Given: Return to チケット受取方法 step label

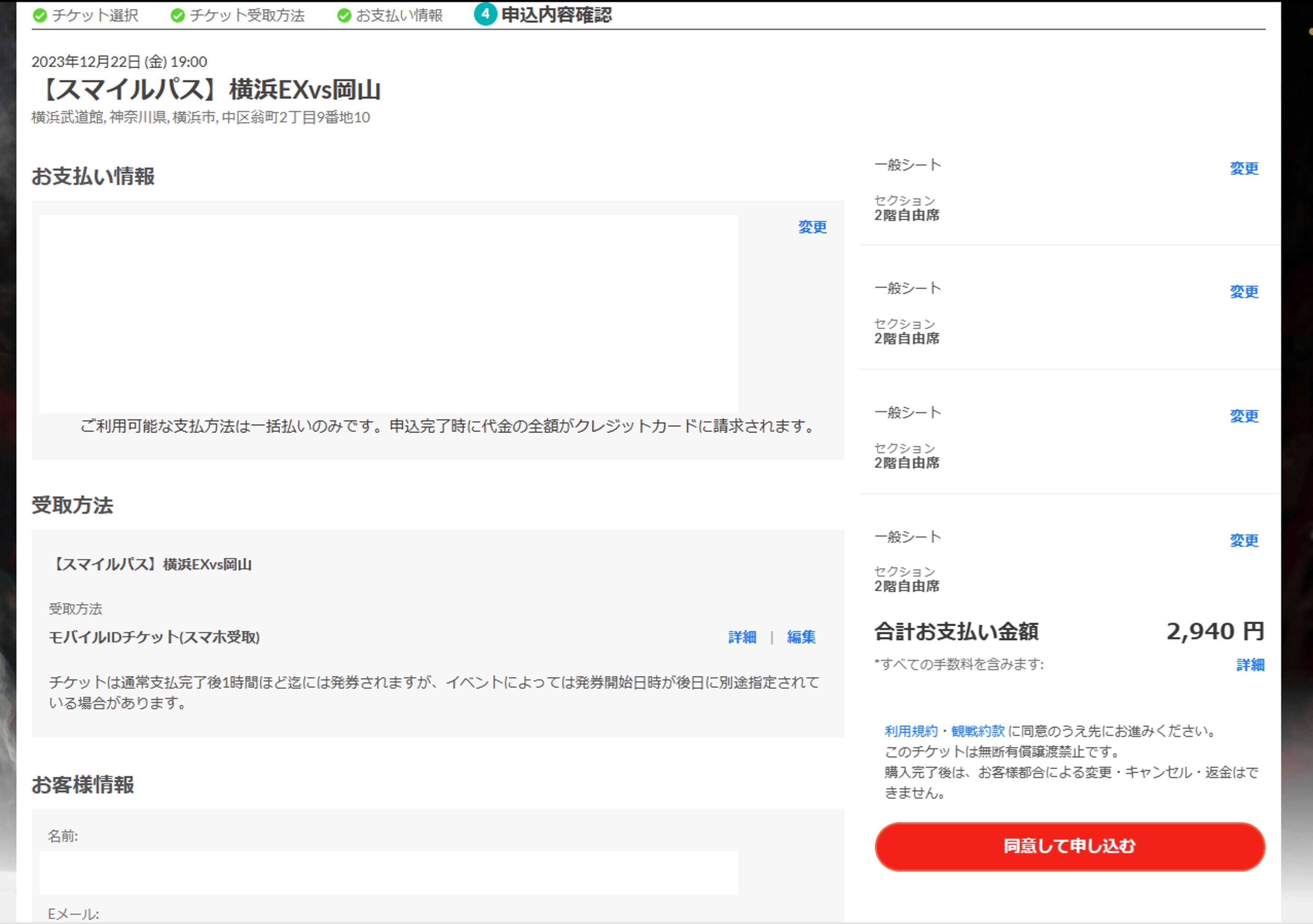Looking at the screenshot, I should pos(247,15).
